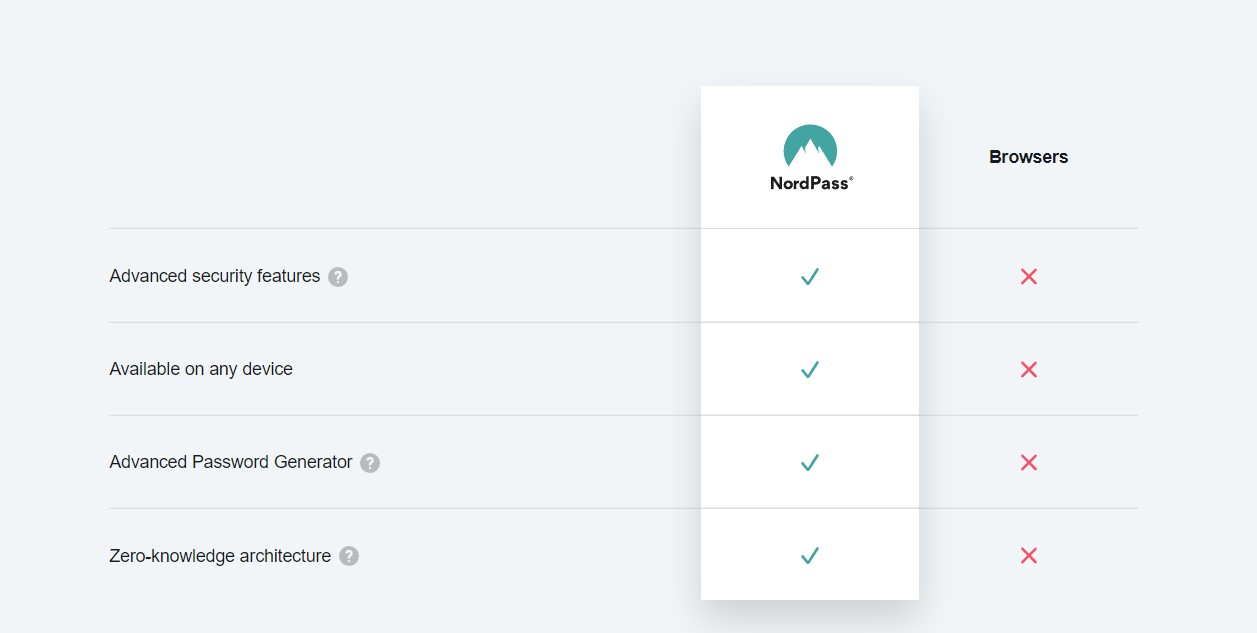Click the Advanced Password Generator label

pyautogui.click(x=230, y=462)
